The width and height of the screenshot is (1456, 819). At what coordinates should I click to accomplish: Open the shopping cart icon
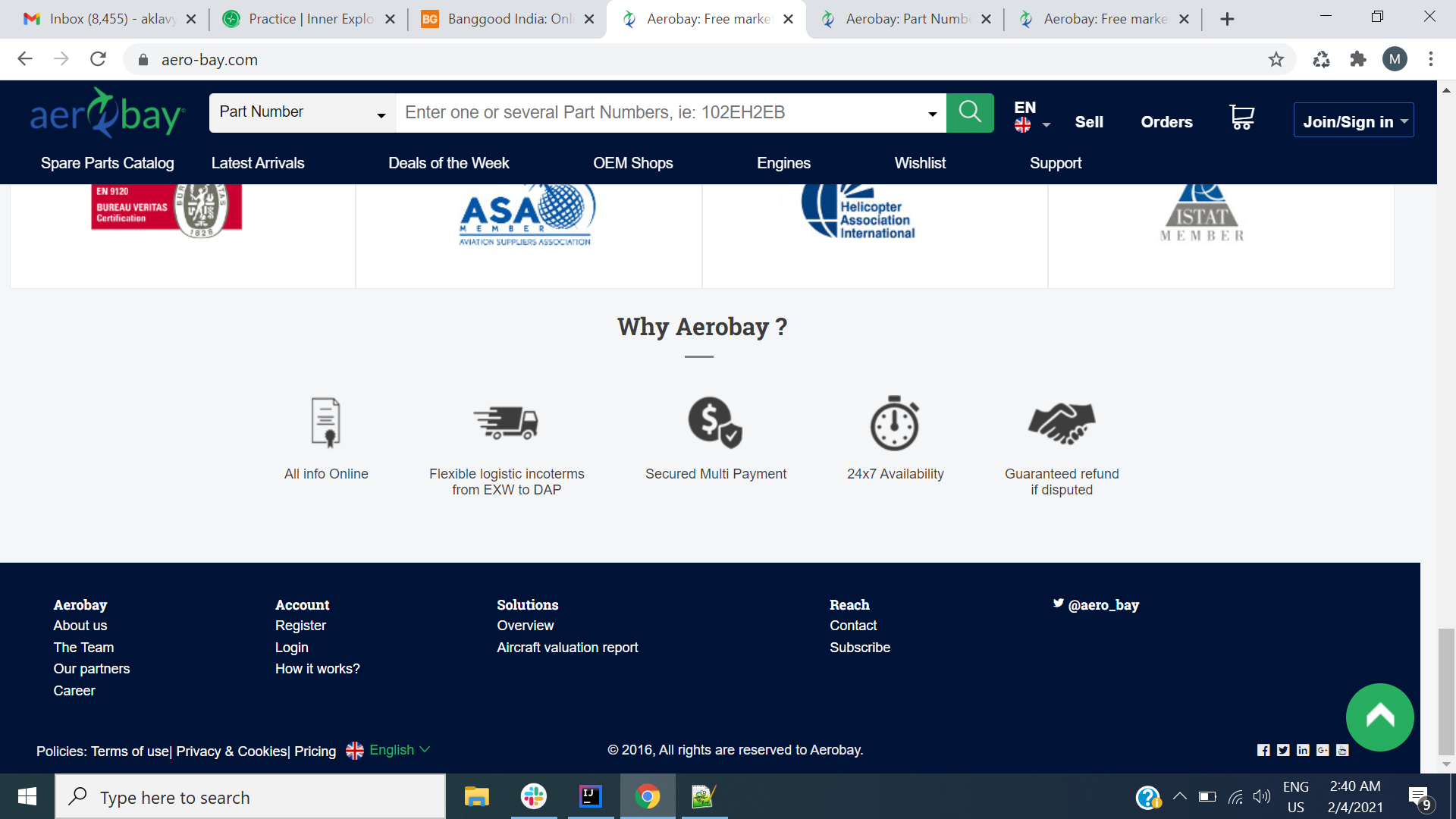(1241, 118)
